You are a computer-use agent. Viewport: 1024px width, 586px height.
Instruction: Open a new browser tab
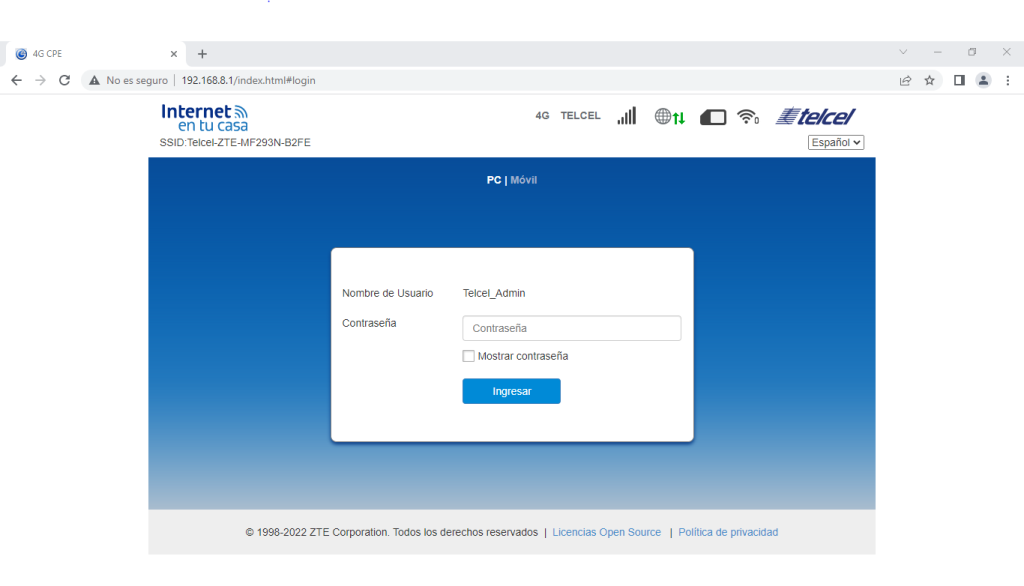202,54
